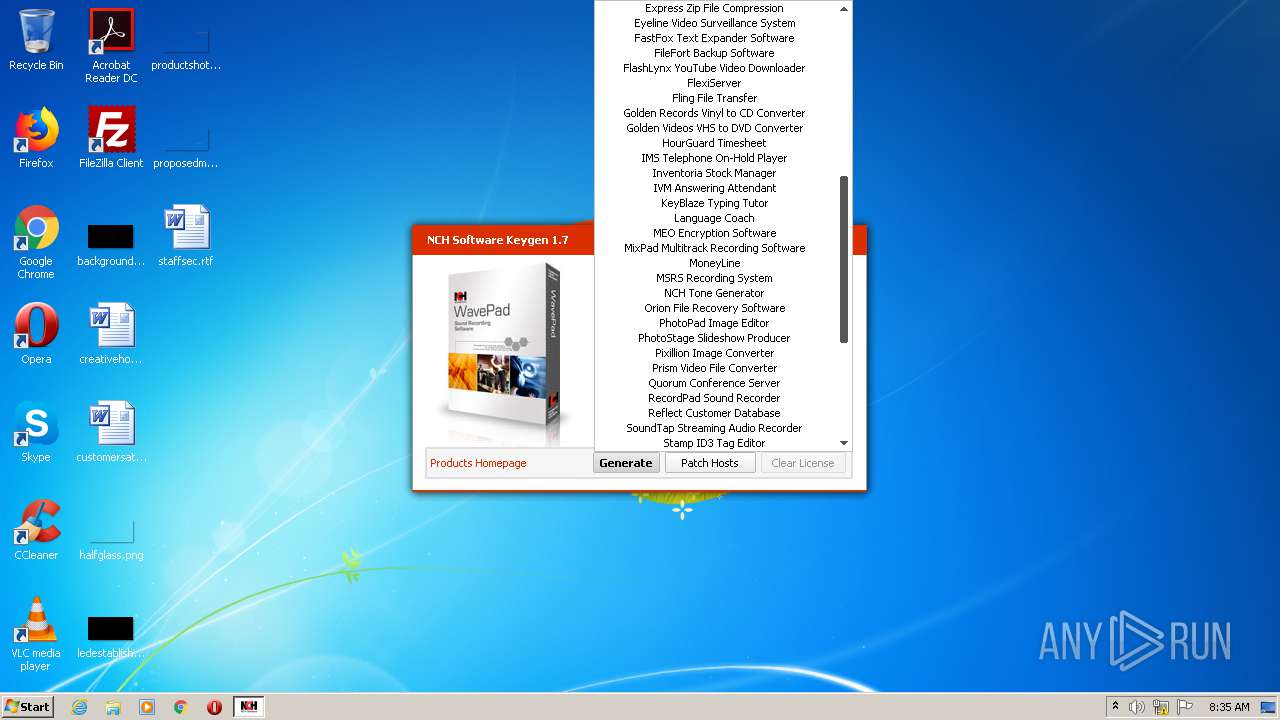Pick Orion File Recovery Software
The width and height of the screenshot is (1280, 720).
[x=714, y=308]
